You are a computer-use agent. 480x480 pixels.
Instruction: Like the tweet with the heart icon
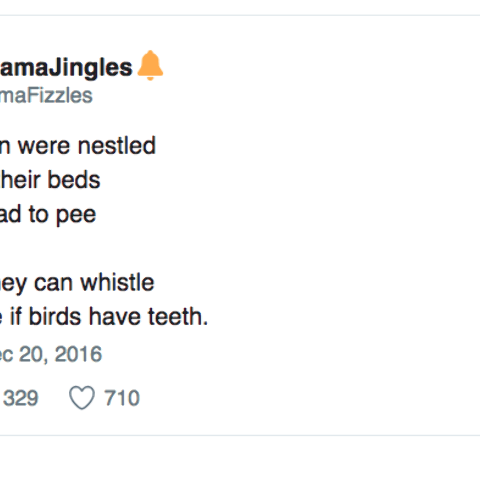coord(82,397)
